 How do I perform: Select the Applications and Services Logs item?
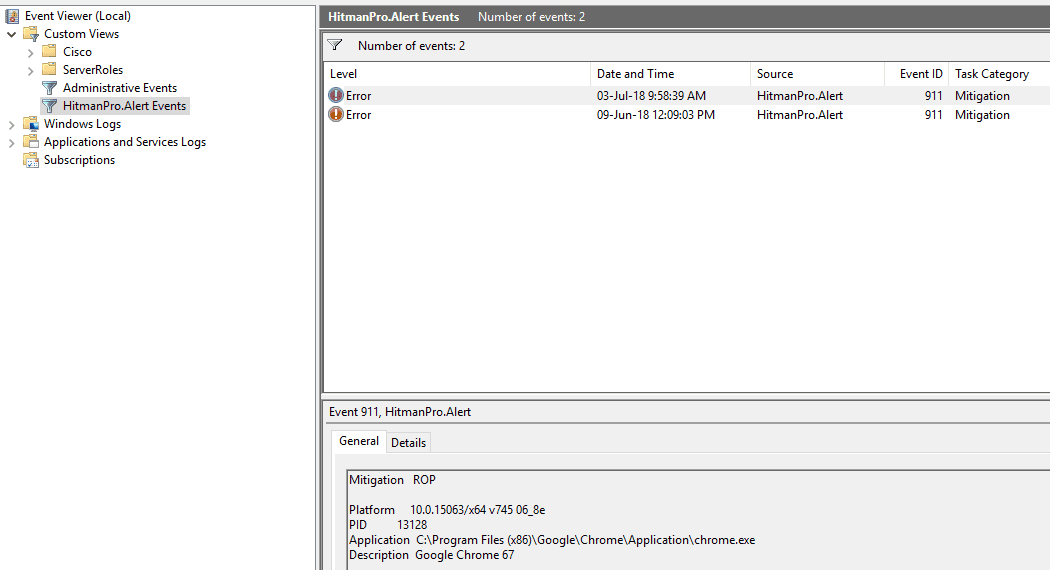(125, 142)
